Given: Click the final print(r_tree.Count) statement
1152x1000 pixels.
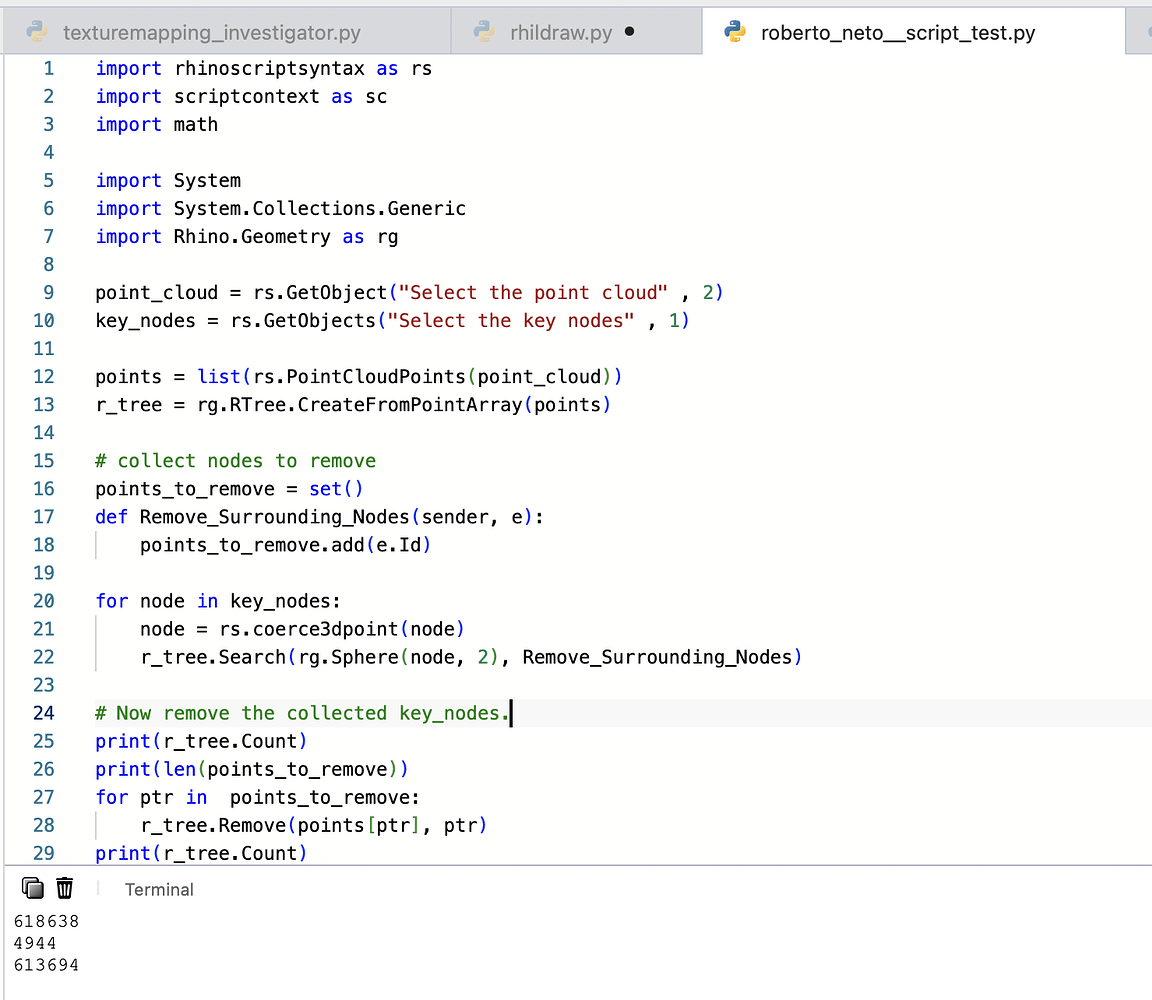Looking at the screenshot, I should pos(200,853).
